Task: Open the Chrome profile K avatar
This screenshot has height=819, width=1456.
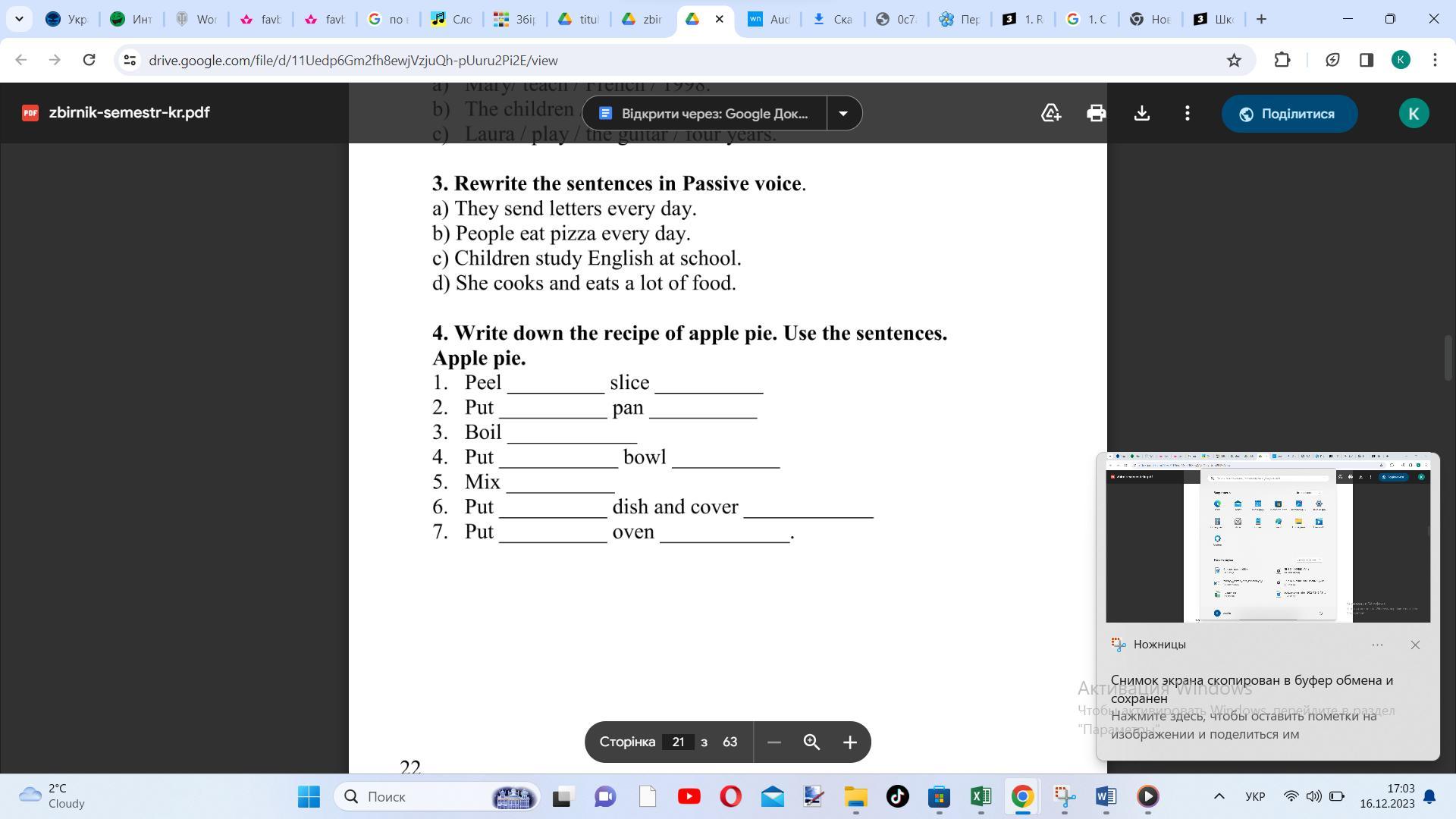Action: [x=1401, y=60]
